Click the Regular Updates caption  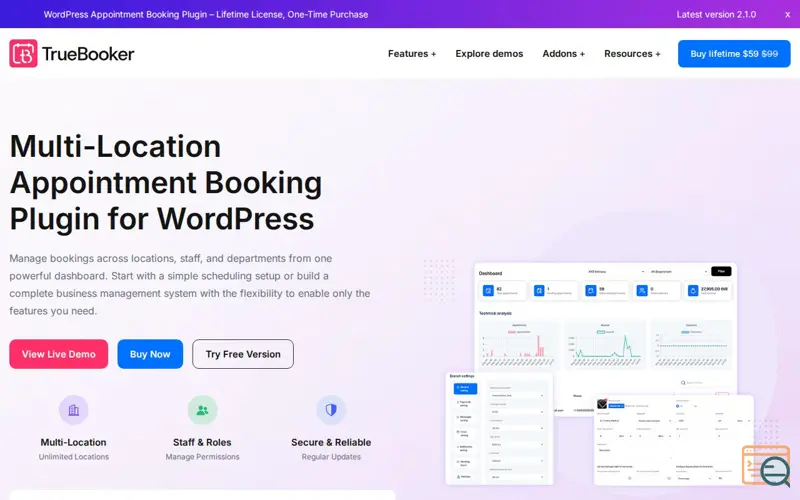tap(331, 457)
